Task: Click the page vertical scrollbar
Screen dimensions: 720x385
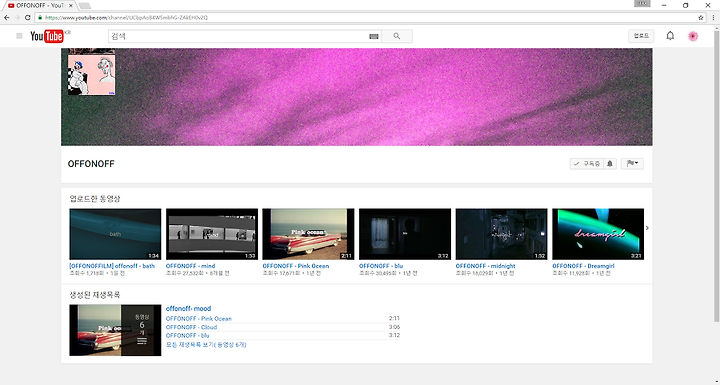Action: tap(717, 175)
